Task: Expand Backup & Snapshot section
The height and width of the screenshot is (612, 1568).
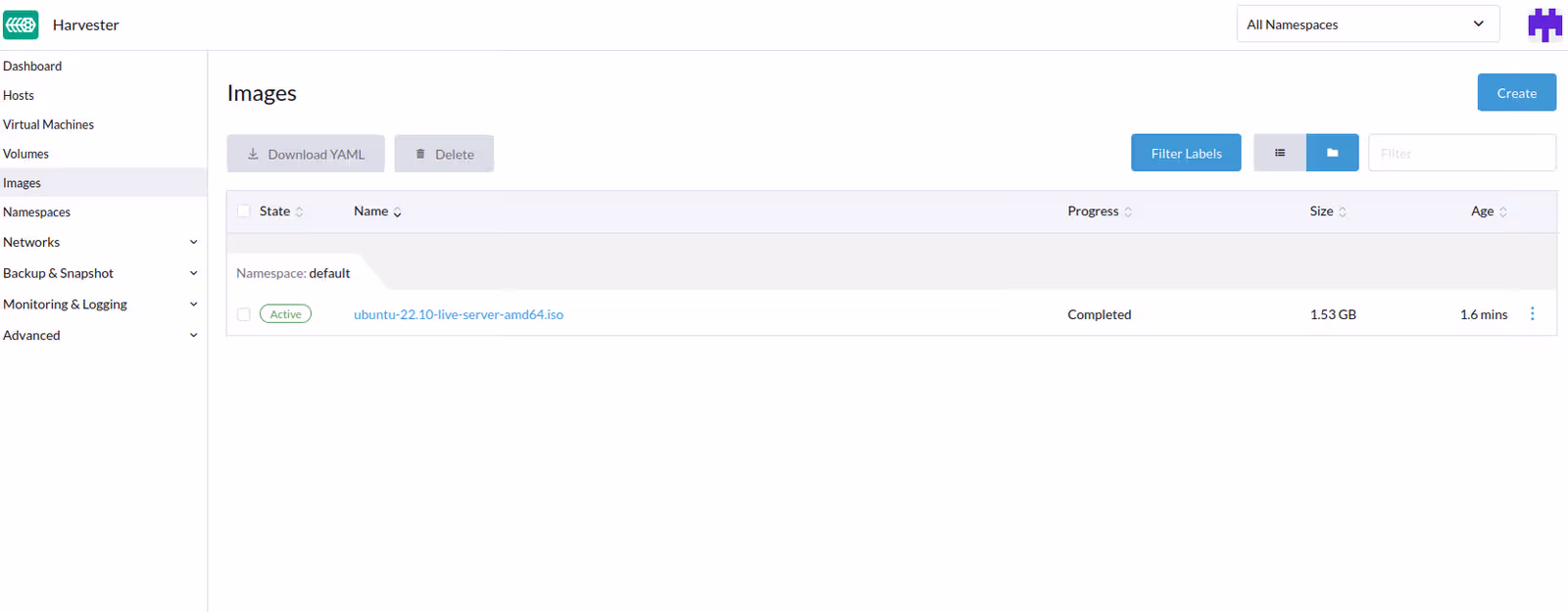Action: tap(98, 273)
